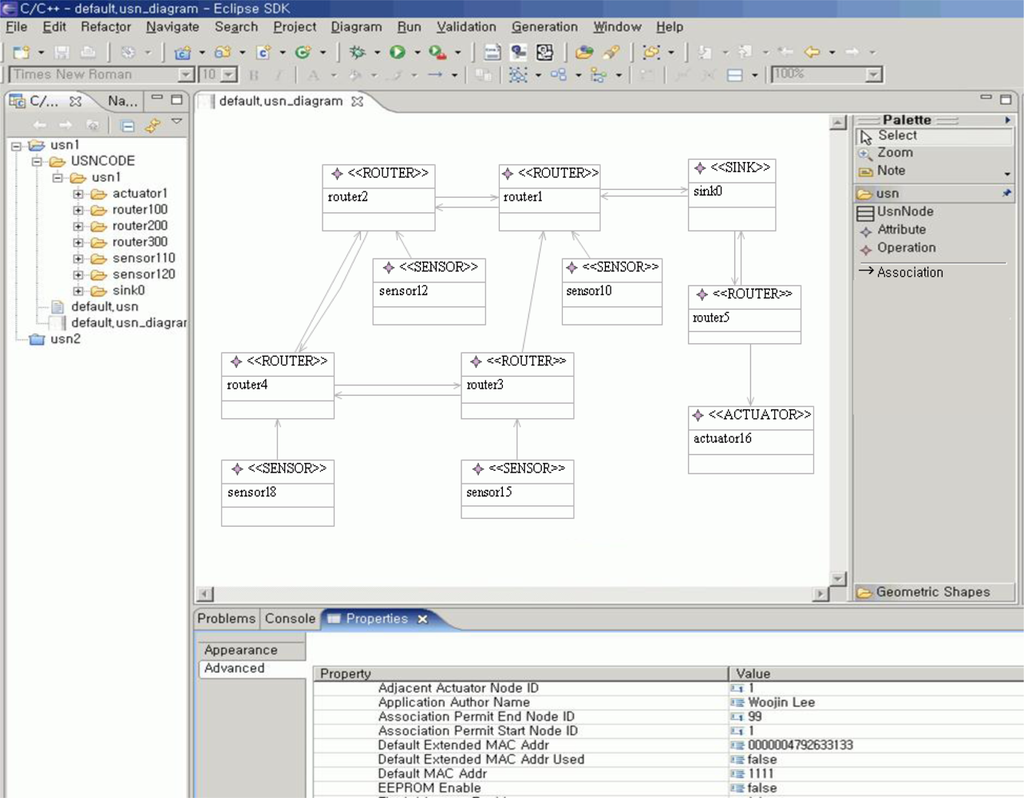This screenshot has height=798, width=1024.
Task: Expand the sink0 folder in tree
Action: point(78,291)
